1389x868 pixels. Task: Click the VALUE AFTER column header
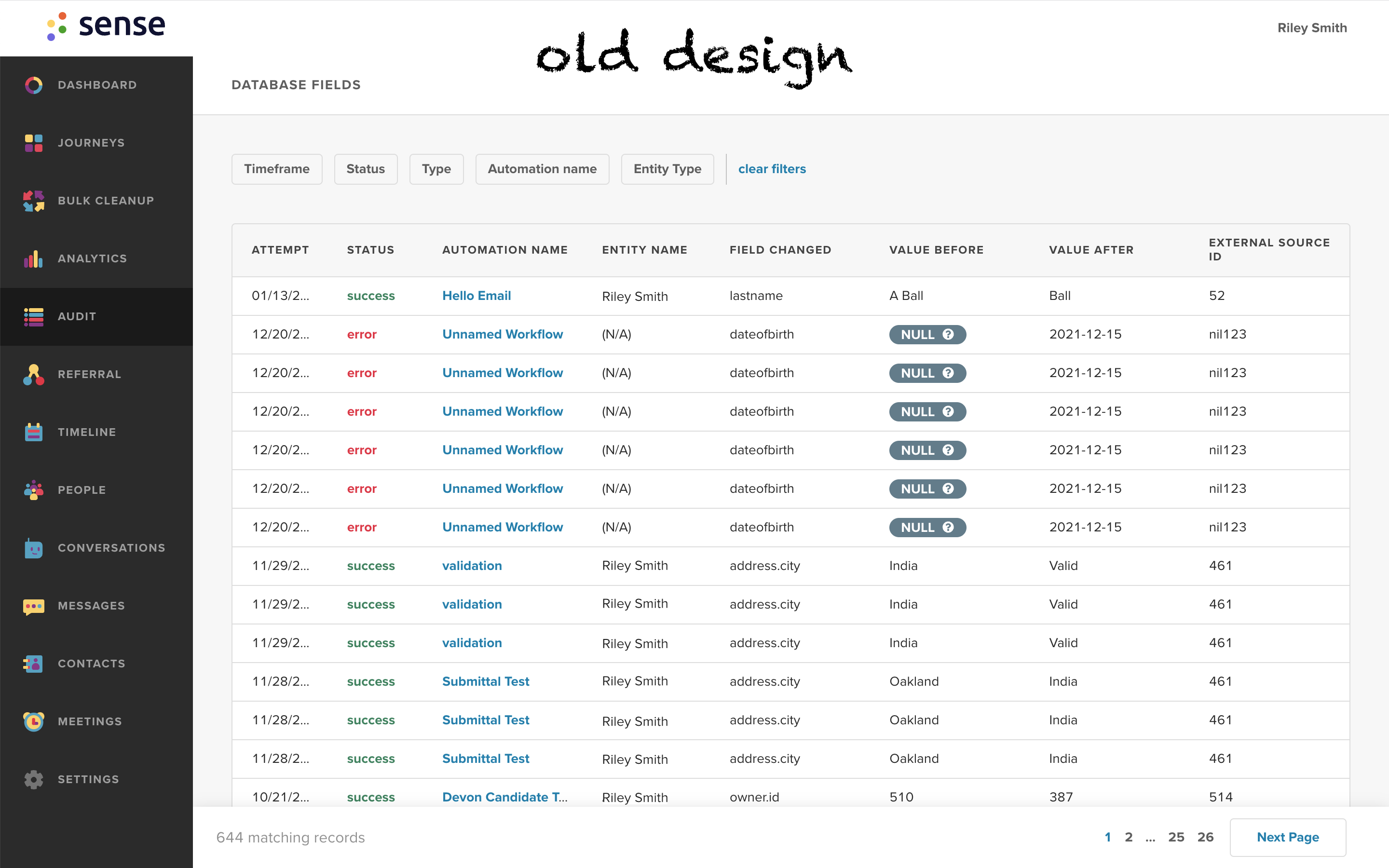1091,250
